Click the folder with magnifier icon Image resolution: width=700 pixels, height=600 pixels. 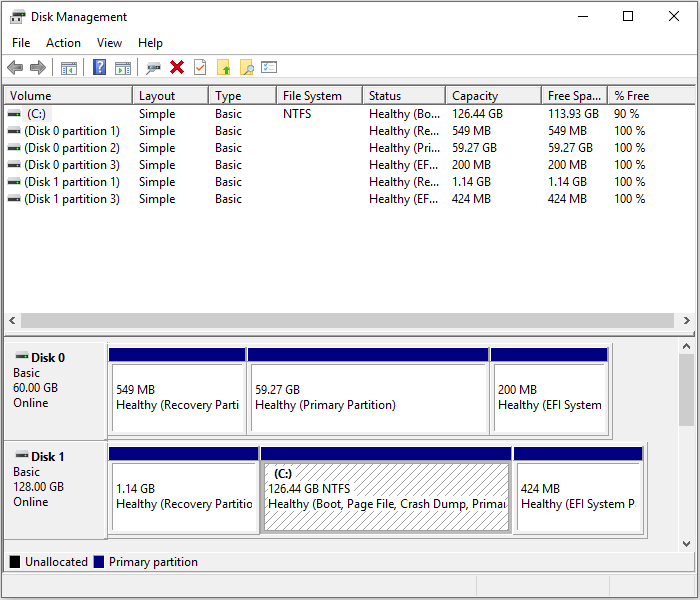pos(247,67)
